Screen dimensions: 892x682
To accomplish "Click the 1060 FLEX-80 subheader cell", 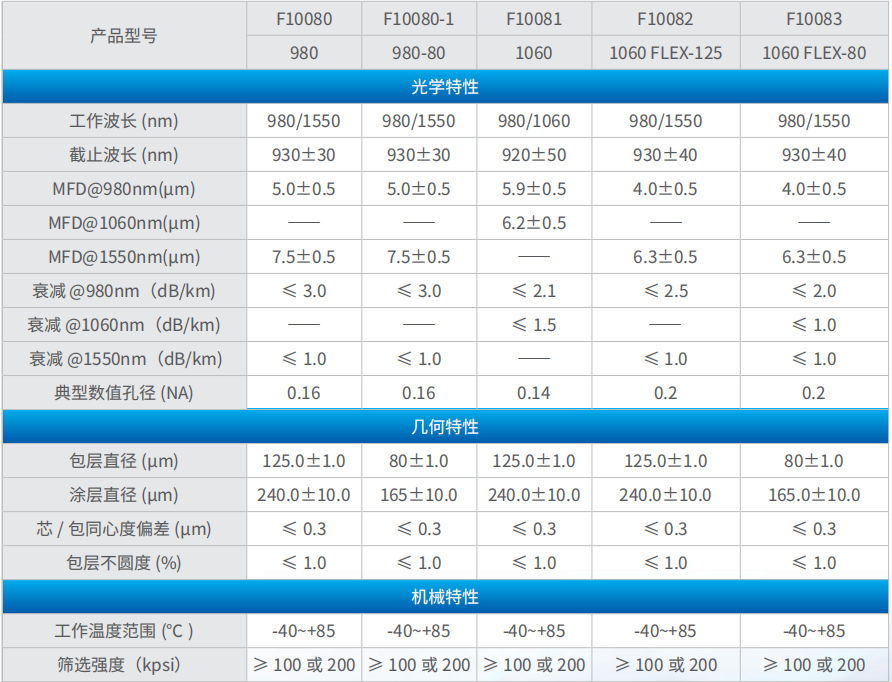I will click(x=813, y=52).
